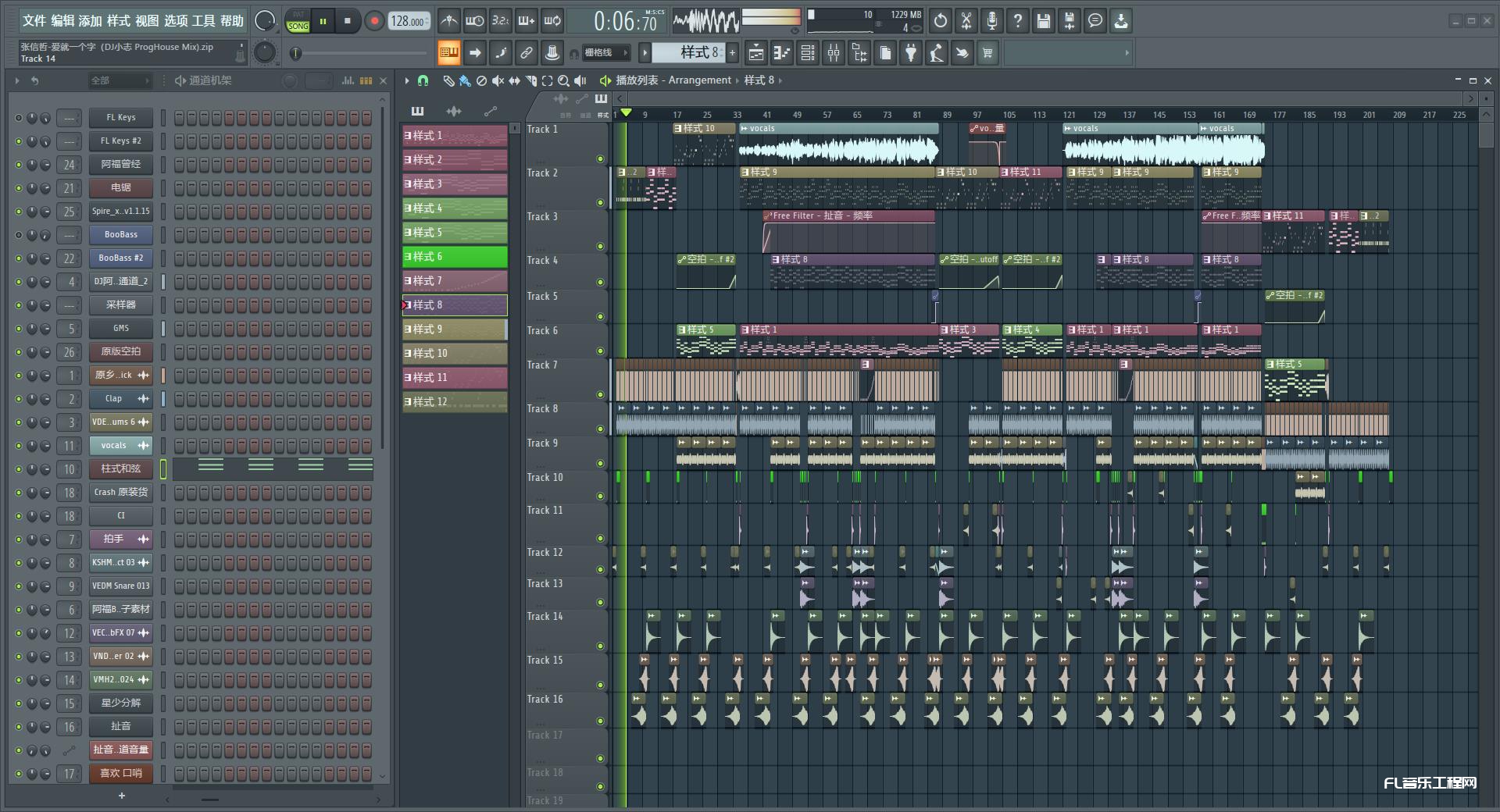Viewport: 1500px width, 812px height.
Task: Toggle the metronome icon
Action: 448,21
